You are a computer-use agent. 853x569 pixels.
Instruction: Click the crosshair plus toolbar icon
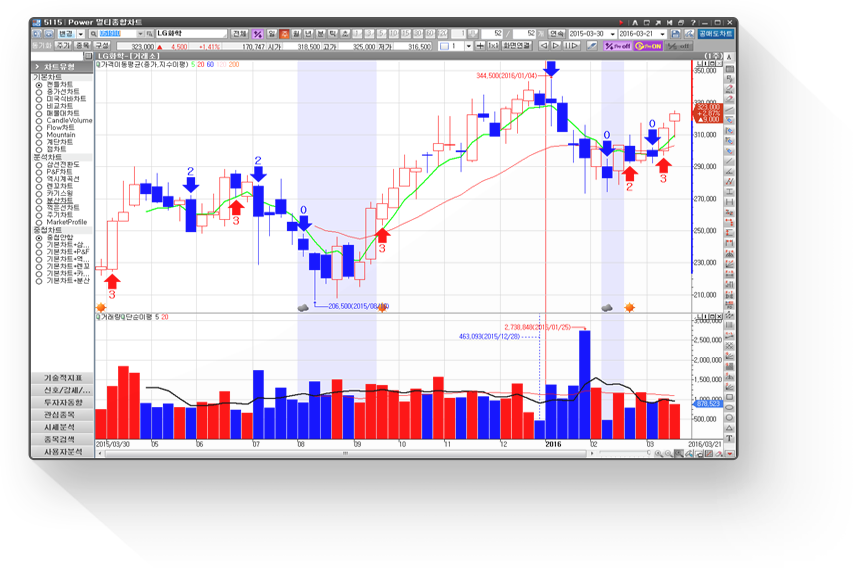(480, 46)
